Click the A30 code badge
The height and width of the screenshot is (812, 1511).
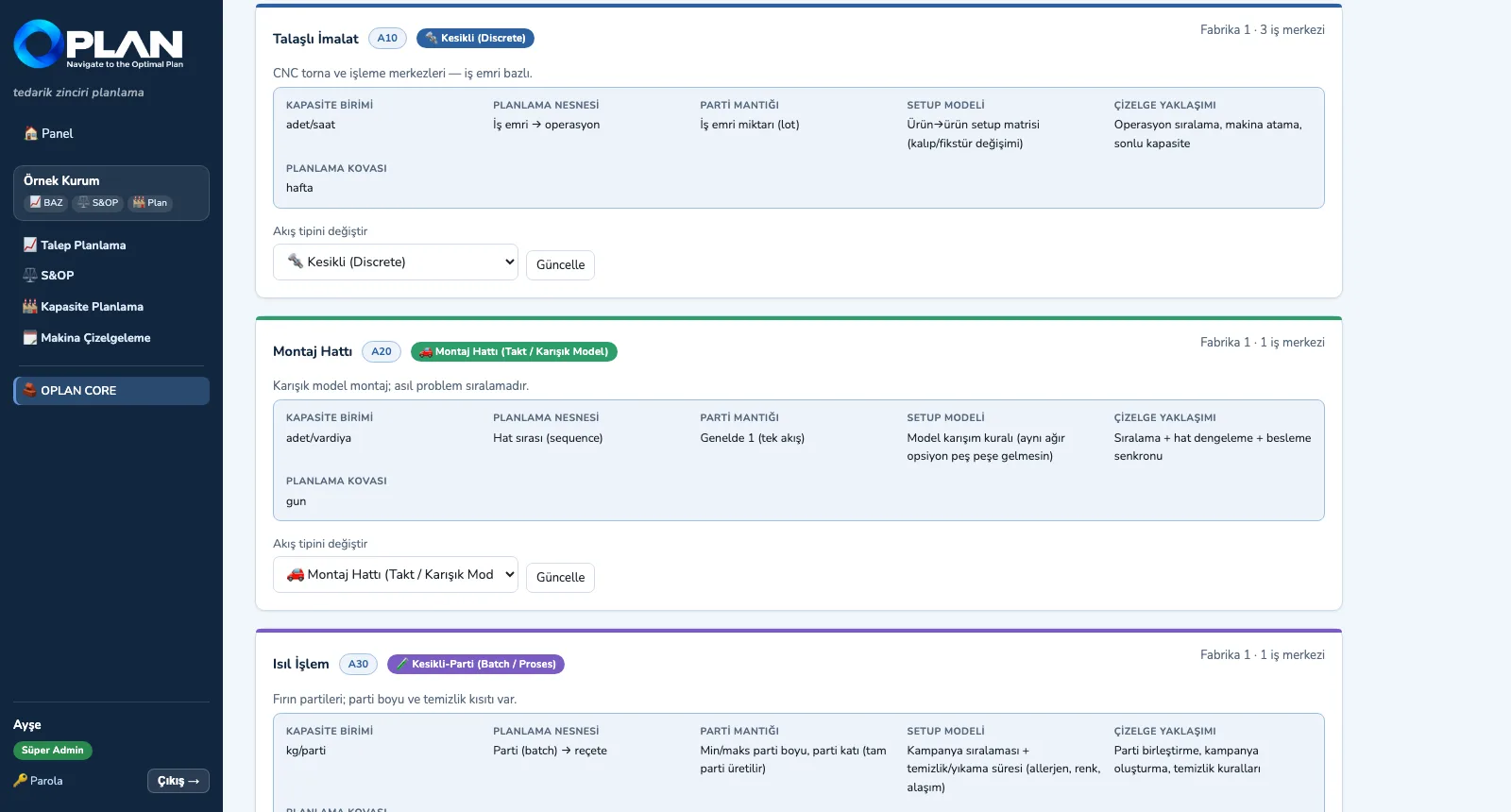(x=358, y=664)
